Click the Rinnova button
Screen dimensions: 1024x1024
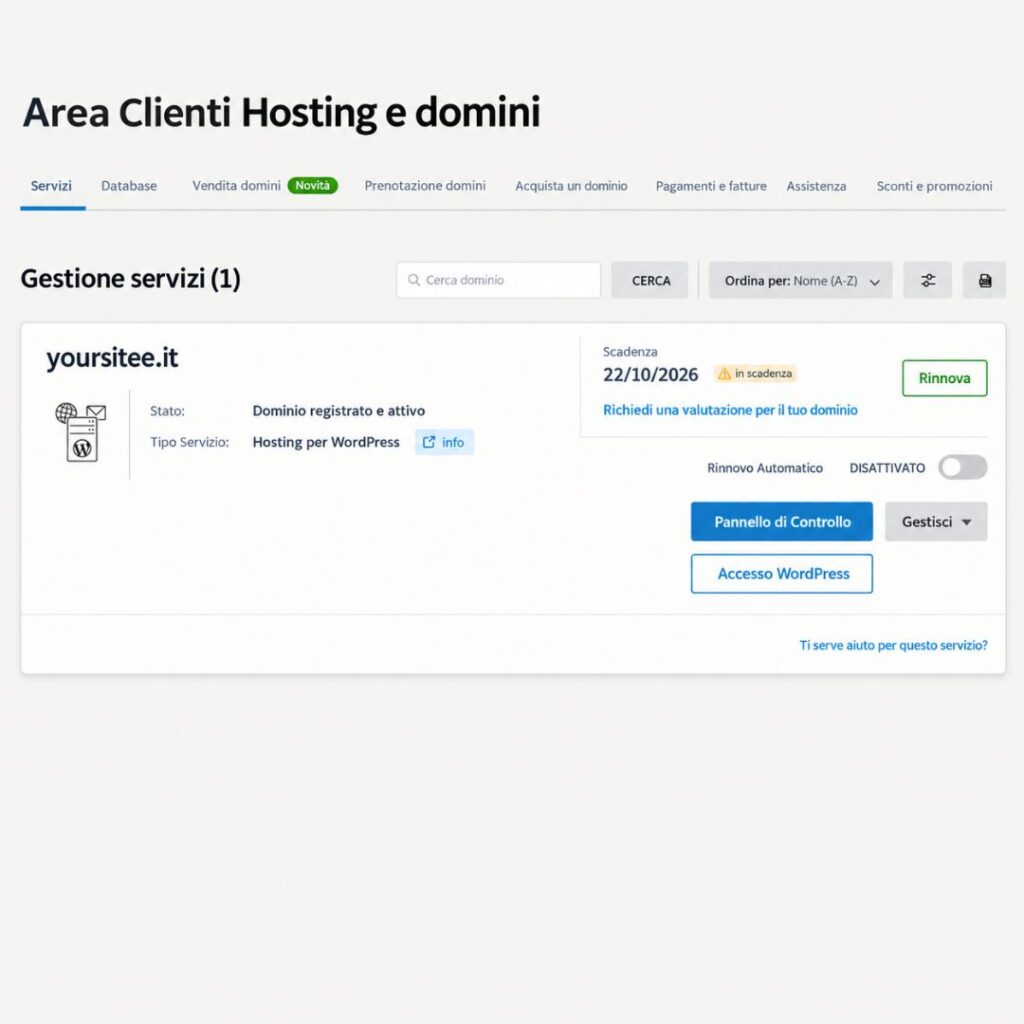click(944, 378)
